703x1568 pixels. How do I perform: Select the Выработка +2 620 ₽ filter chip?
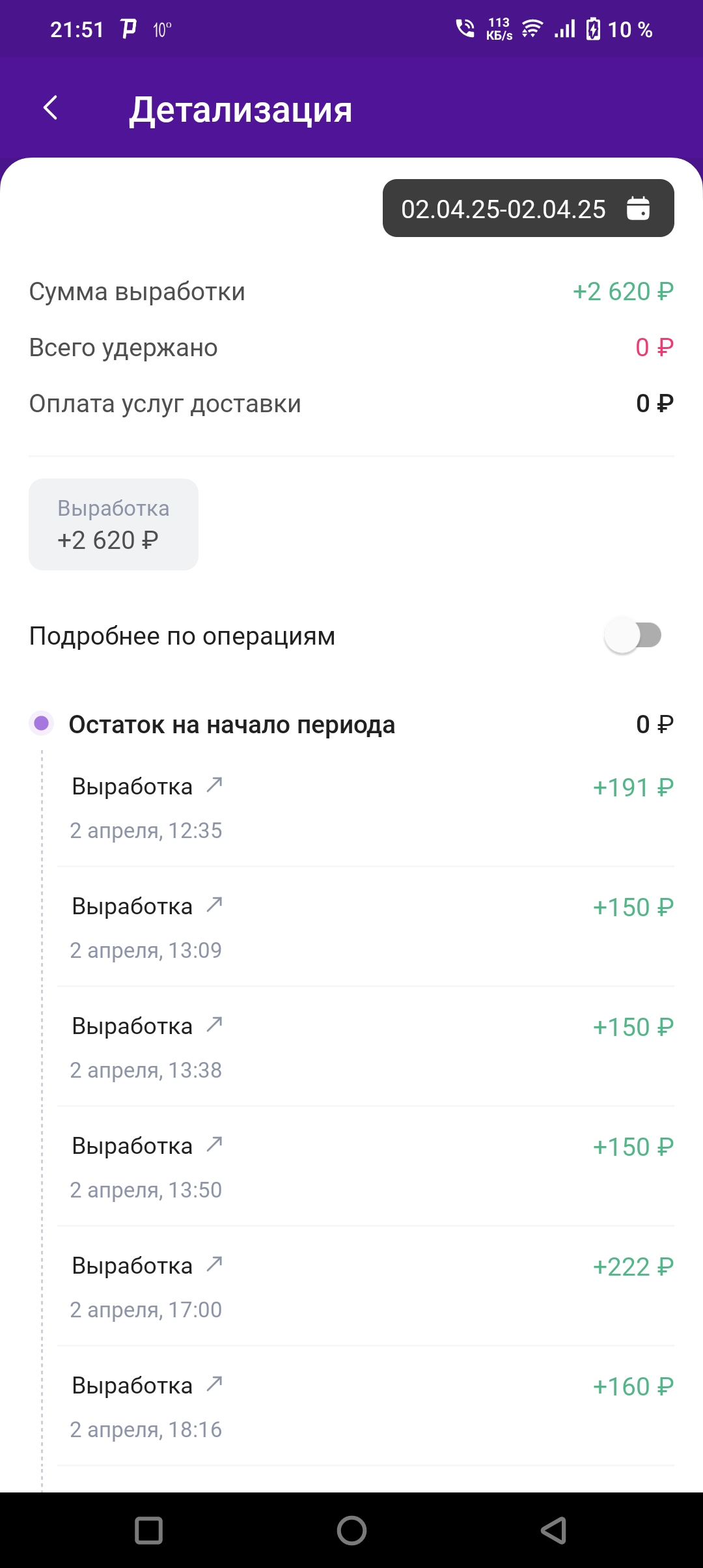(113, 524)
